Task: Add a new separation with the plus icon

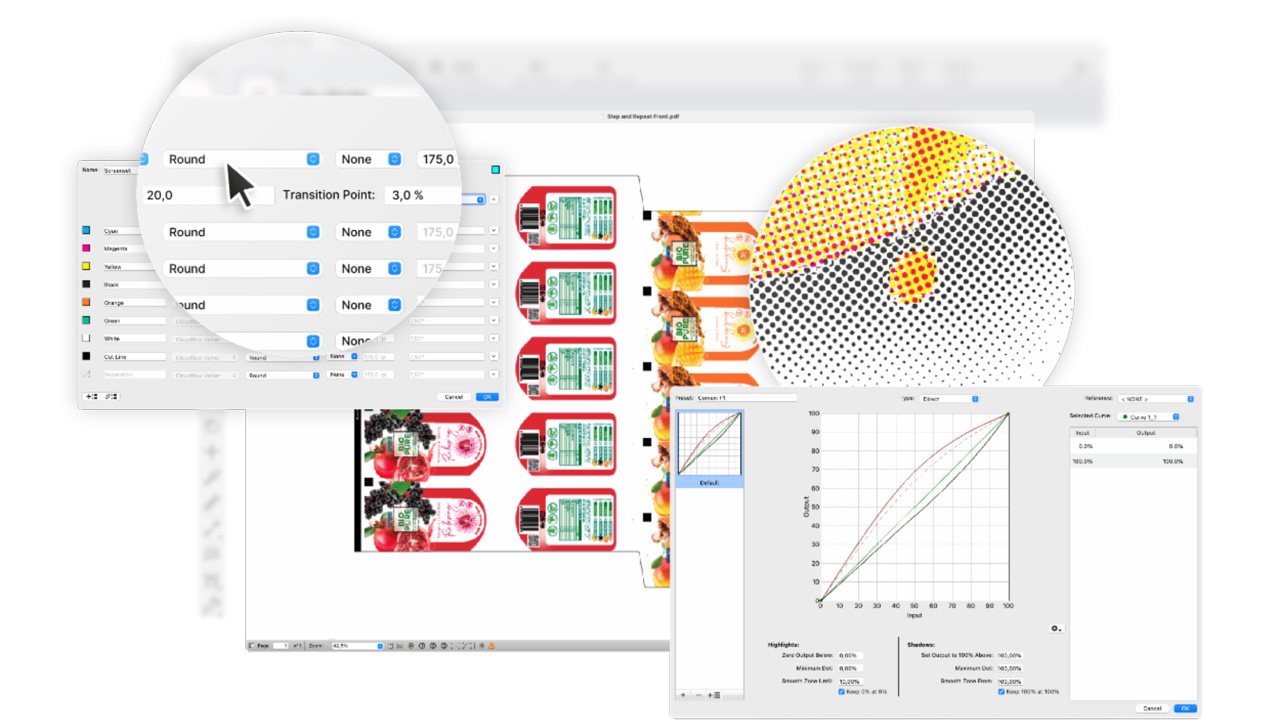Action: (x=91, y=397)
